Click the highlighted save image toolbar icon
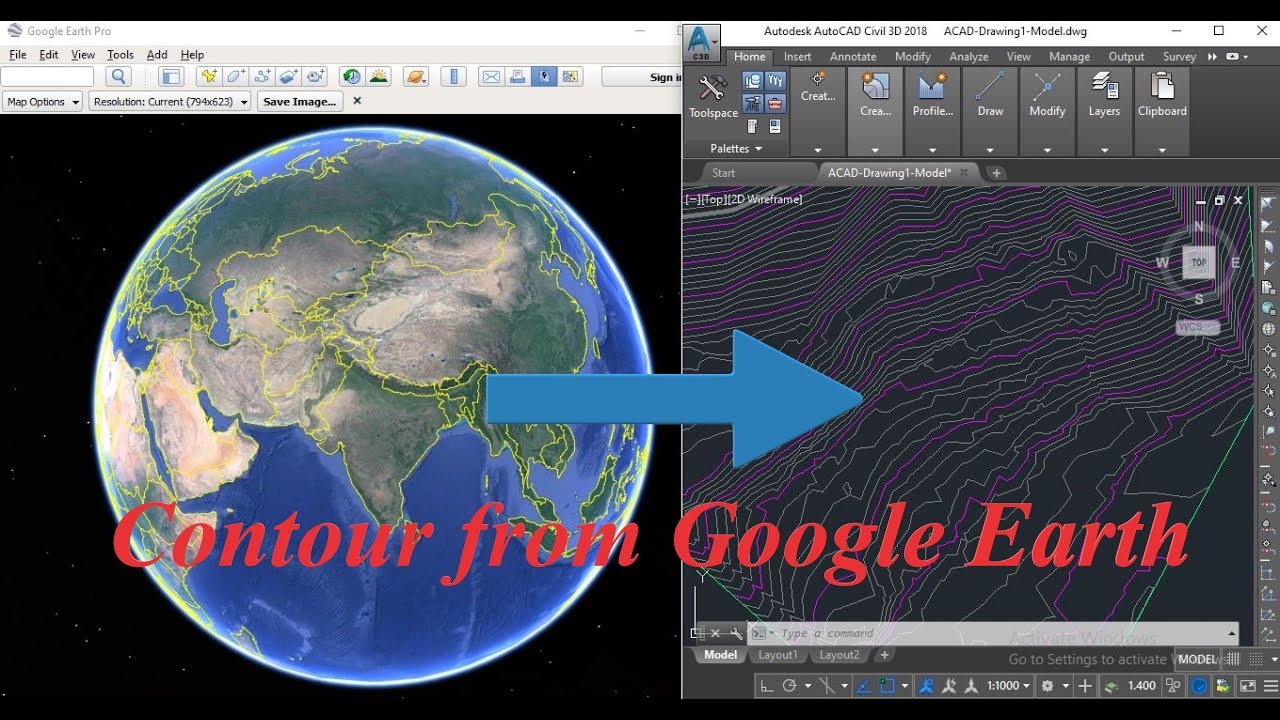The height and width of the screenshot is (720, 1280). coord(544,76)
